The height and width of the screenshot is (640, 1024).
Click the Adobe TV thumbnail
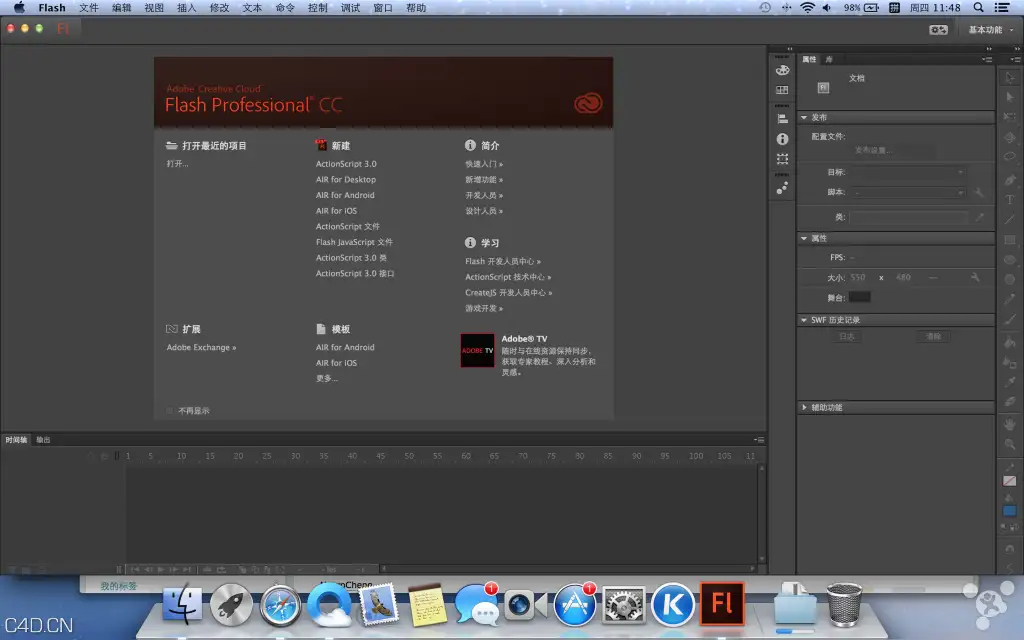coord(477,351)
